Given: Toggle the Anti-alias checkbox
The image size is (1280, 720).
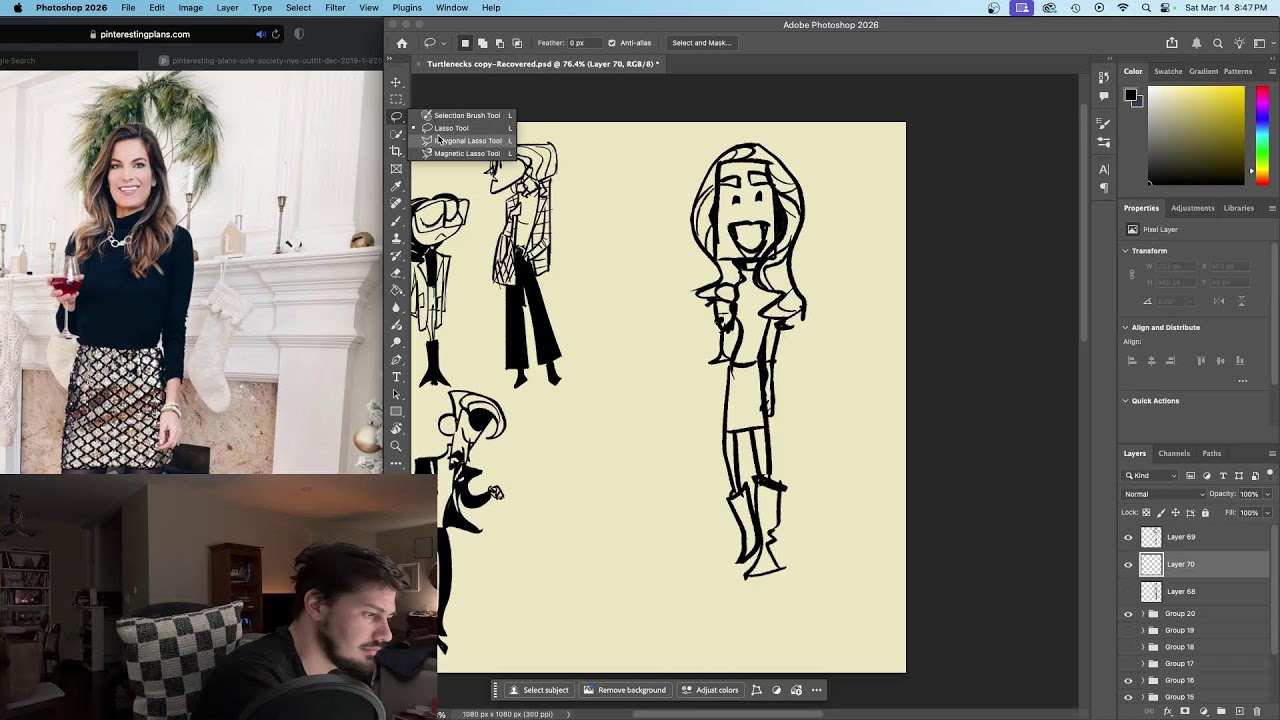Looking at the screenshot, I should tap(612, 43).
